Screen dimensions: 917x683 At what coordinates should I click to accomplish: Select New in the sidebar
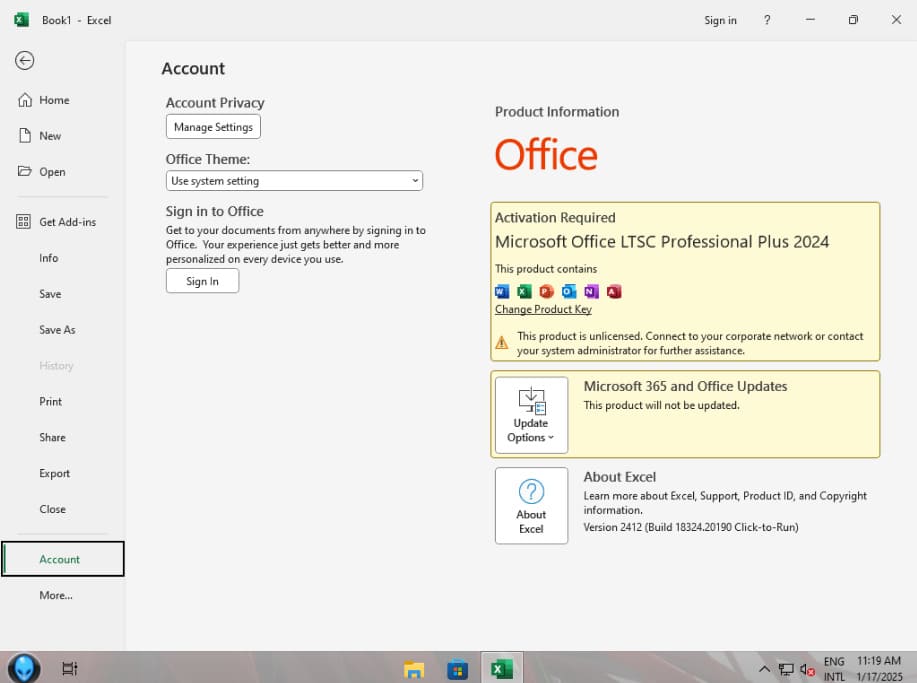50,136
